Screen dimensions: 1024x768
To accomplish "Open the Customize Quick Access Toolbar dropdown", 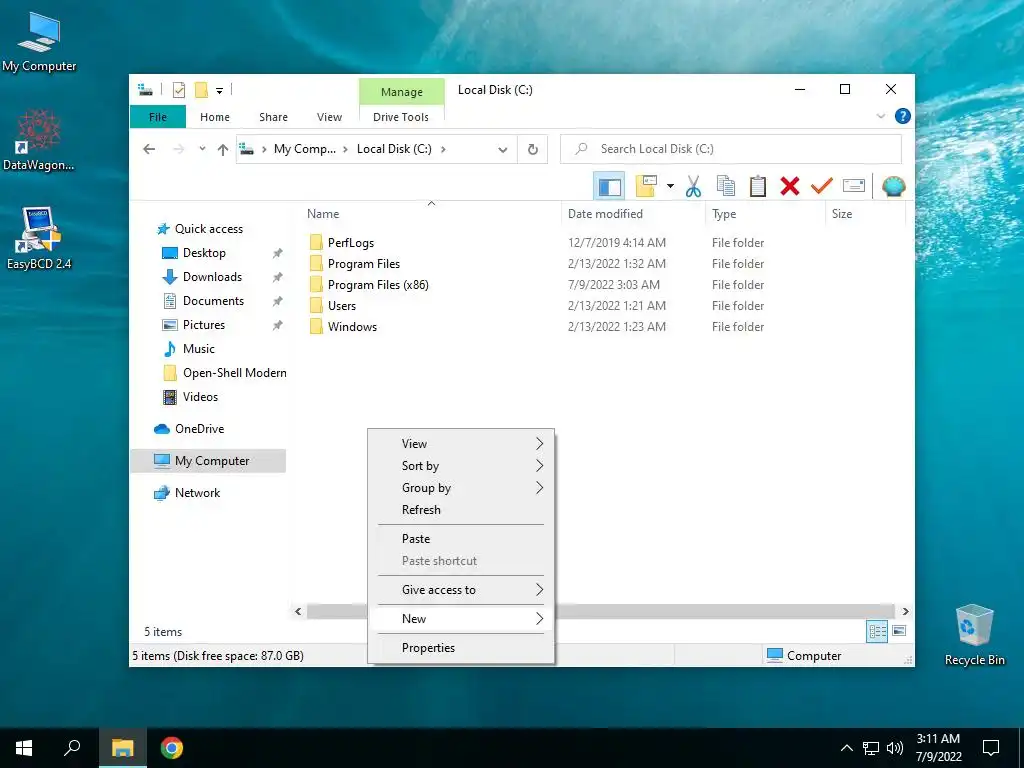I will (219, 91).
